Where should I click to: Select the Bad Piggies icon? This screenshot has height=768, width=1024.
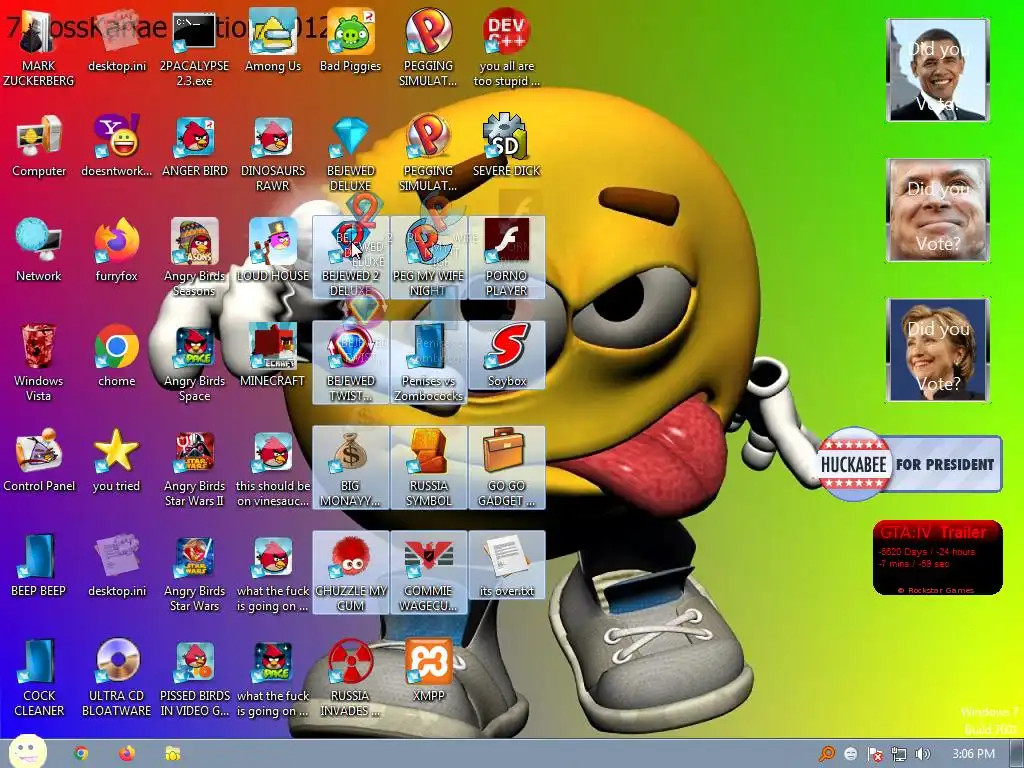pyautogui.click(x=350, y=42)
